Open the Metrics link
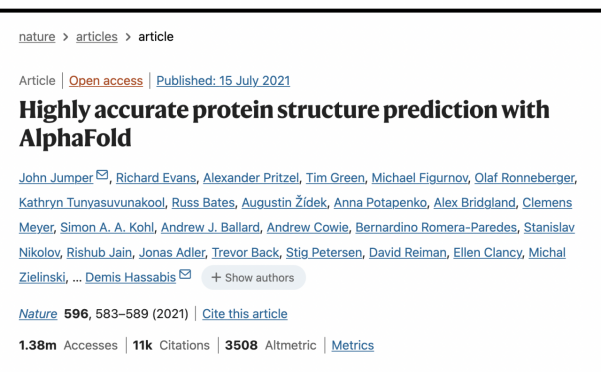Image resolution: width=602 pixels, height=373 pixels. [x=353, y=345]
